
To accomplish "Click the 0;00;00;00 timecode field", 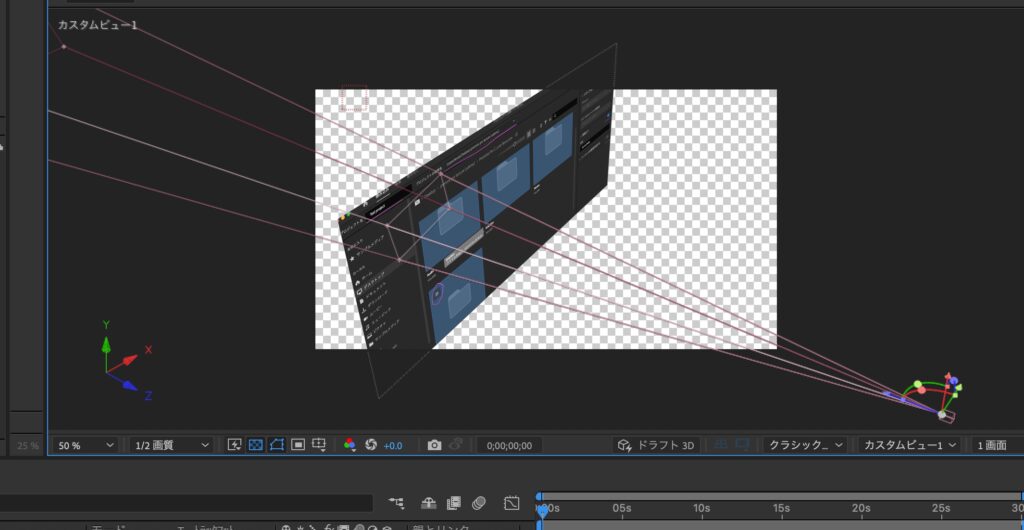I will (509, 445).
